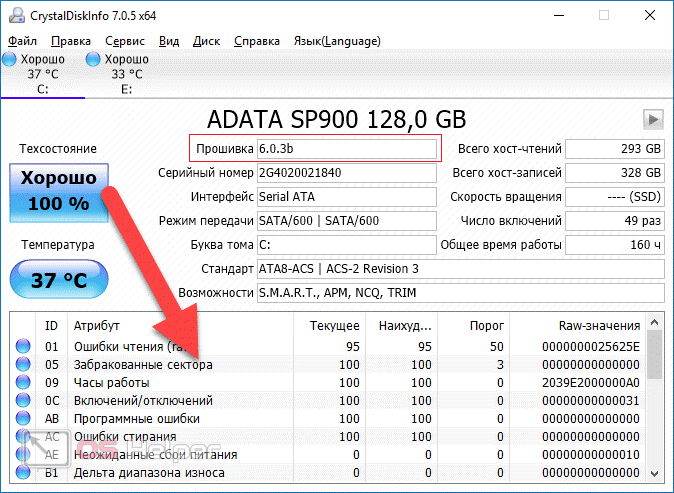Open the Файл menu
The width and height of the screenshot is (674, 493).
(x=22, y=41)
